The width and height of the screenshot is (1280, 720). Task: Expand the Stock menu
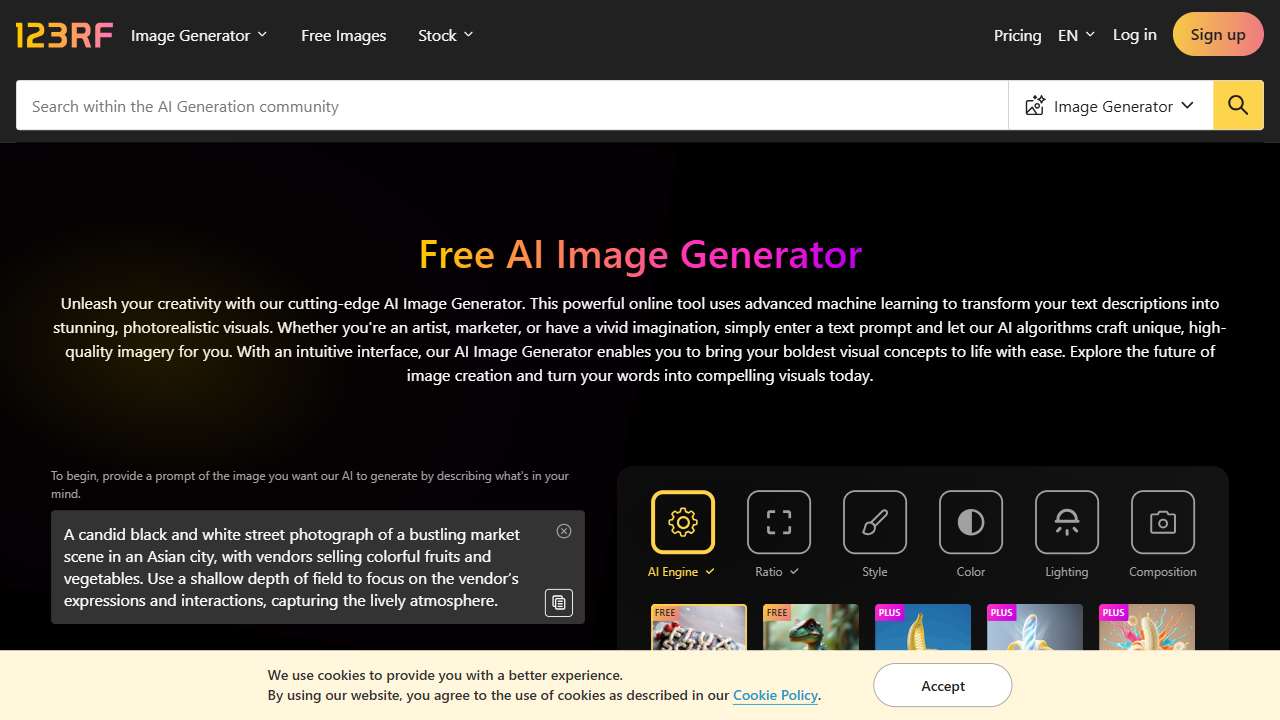click(x=445, y=35)
